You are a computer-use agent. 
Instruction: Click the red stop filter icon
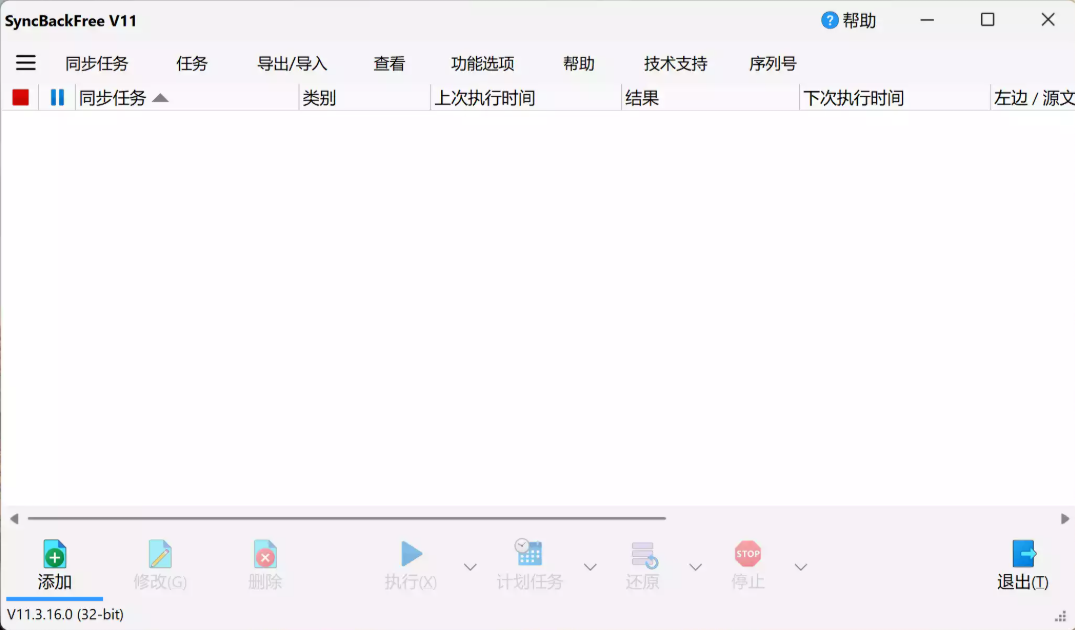point(19,96)
